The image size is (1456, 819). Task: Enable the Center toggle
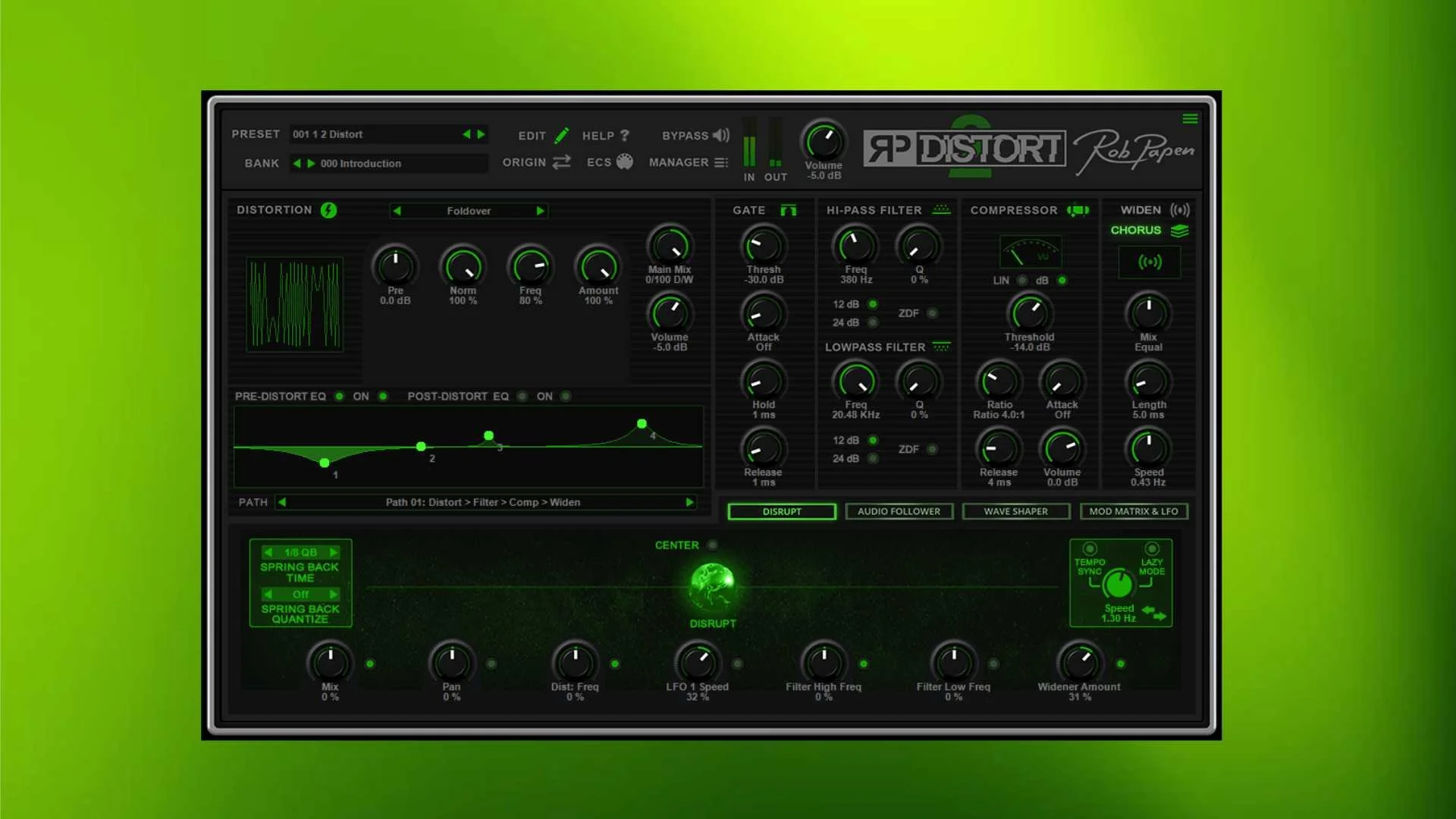(x=712, y=545)
